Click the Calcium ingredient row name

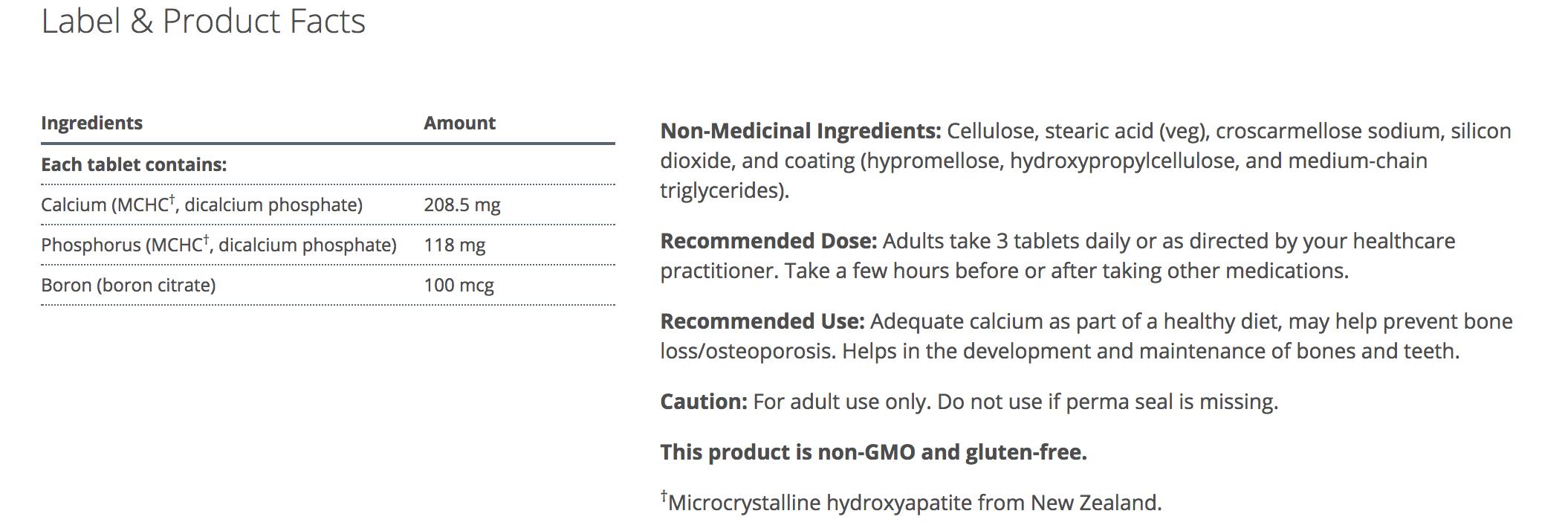click(x=201, y=205)
